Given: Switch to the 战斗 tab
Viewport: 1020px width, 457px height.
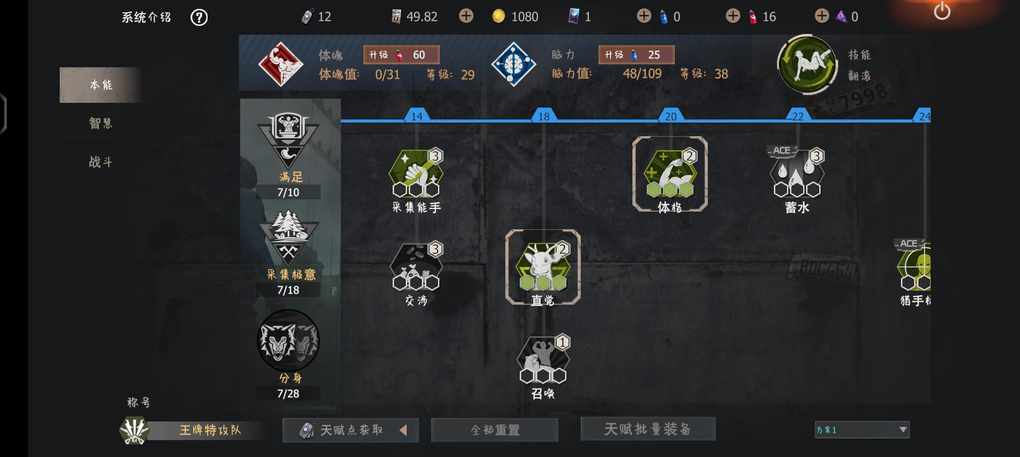Looking at the screenshot, I should coord(100,162).
